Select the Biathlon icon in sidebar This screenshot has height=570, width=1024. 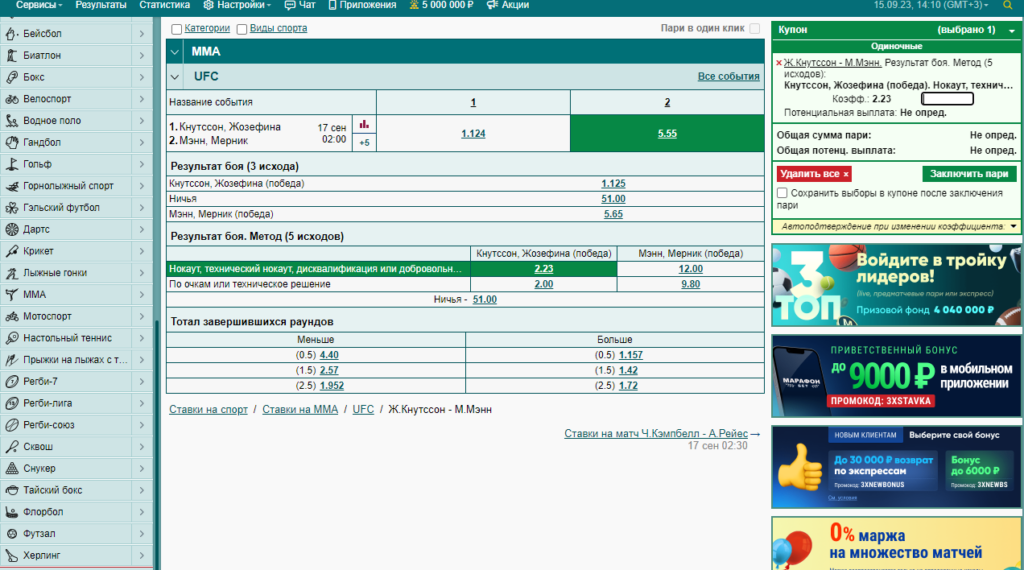pos(12,55)
